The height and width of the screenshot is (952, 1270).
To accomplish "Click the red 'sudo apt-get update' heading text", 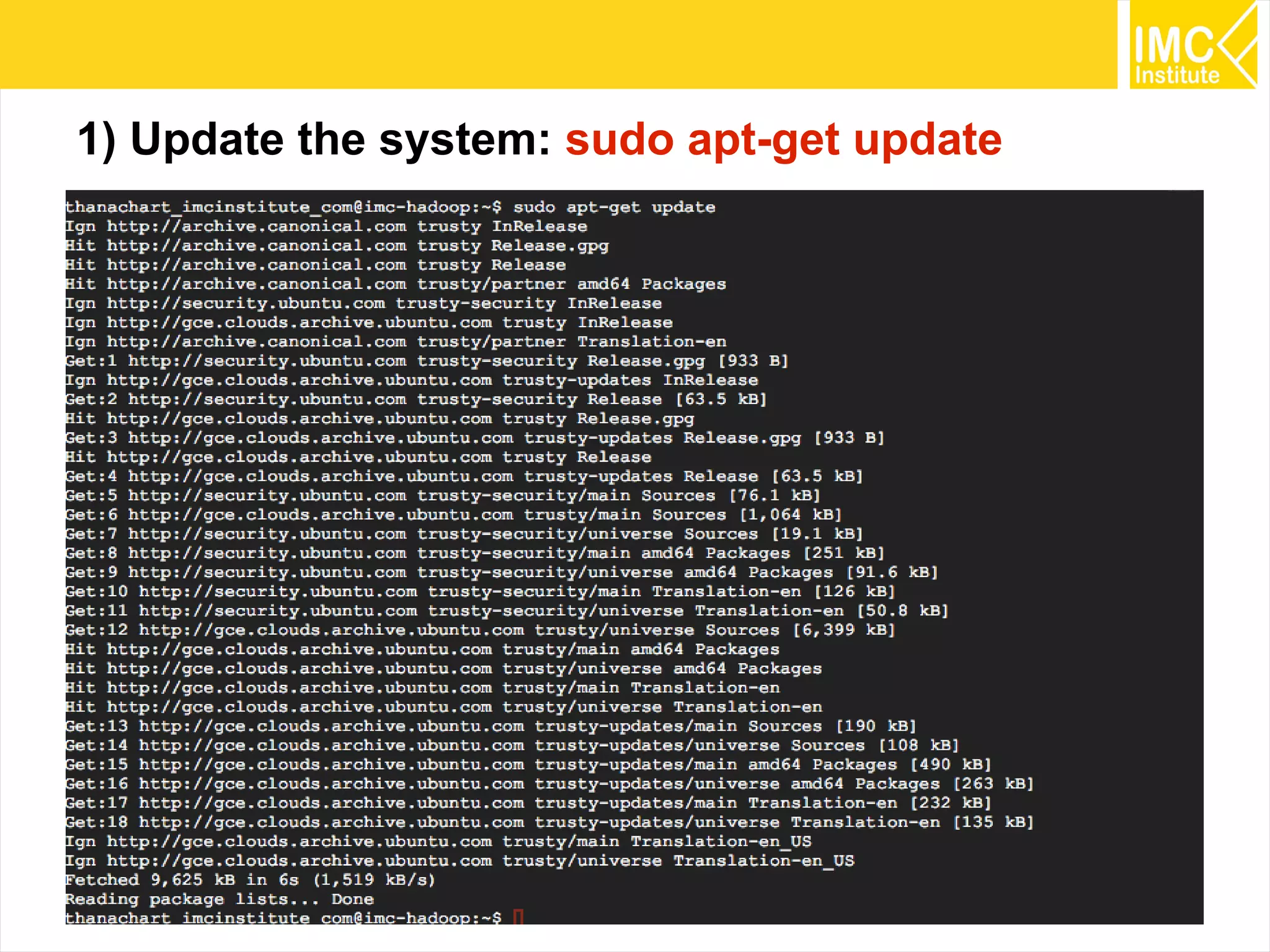I will pos(783,140).
